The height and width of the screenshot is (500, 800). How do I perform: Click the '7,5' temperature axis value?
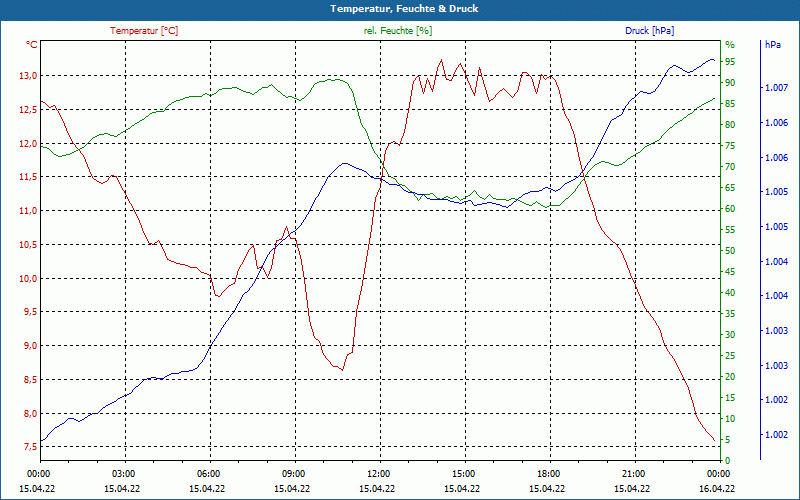click(31, 447)
